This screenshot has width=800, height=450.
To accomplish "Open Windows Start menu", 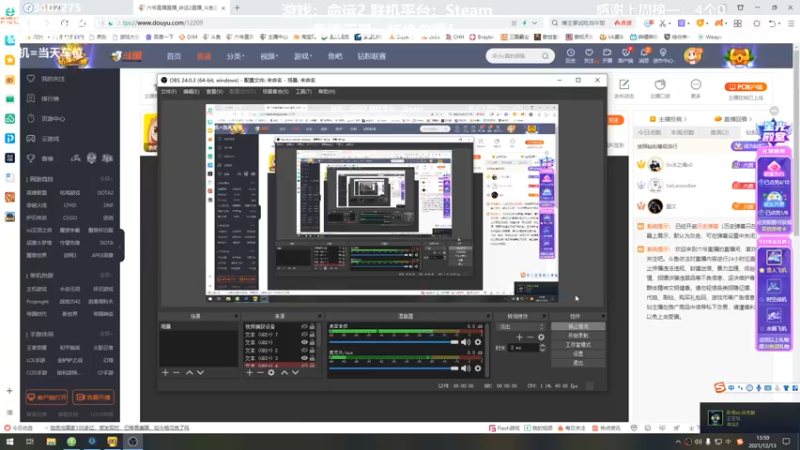I will (x=10, y=442).
